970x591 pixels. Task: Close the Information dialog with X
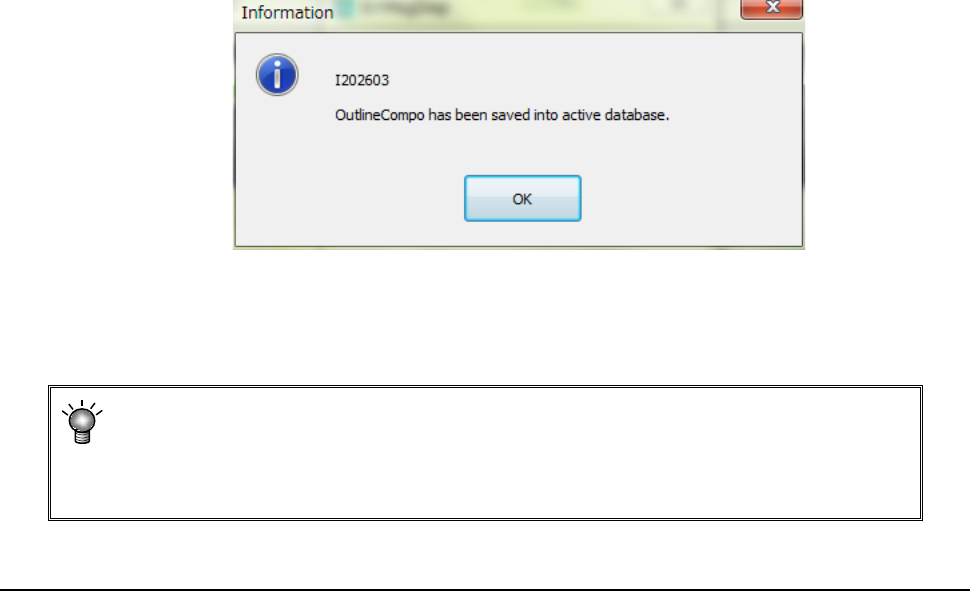pos(771,8)
